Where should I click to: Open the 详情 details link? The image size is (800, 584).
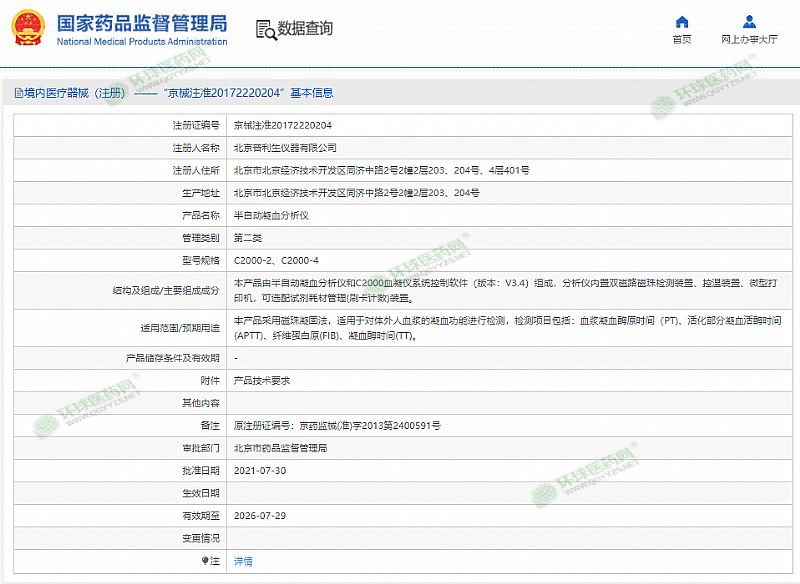[x=243, y=562]
